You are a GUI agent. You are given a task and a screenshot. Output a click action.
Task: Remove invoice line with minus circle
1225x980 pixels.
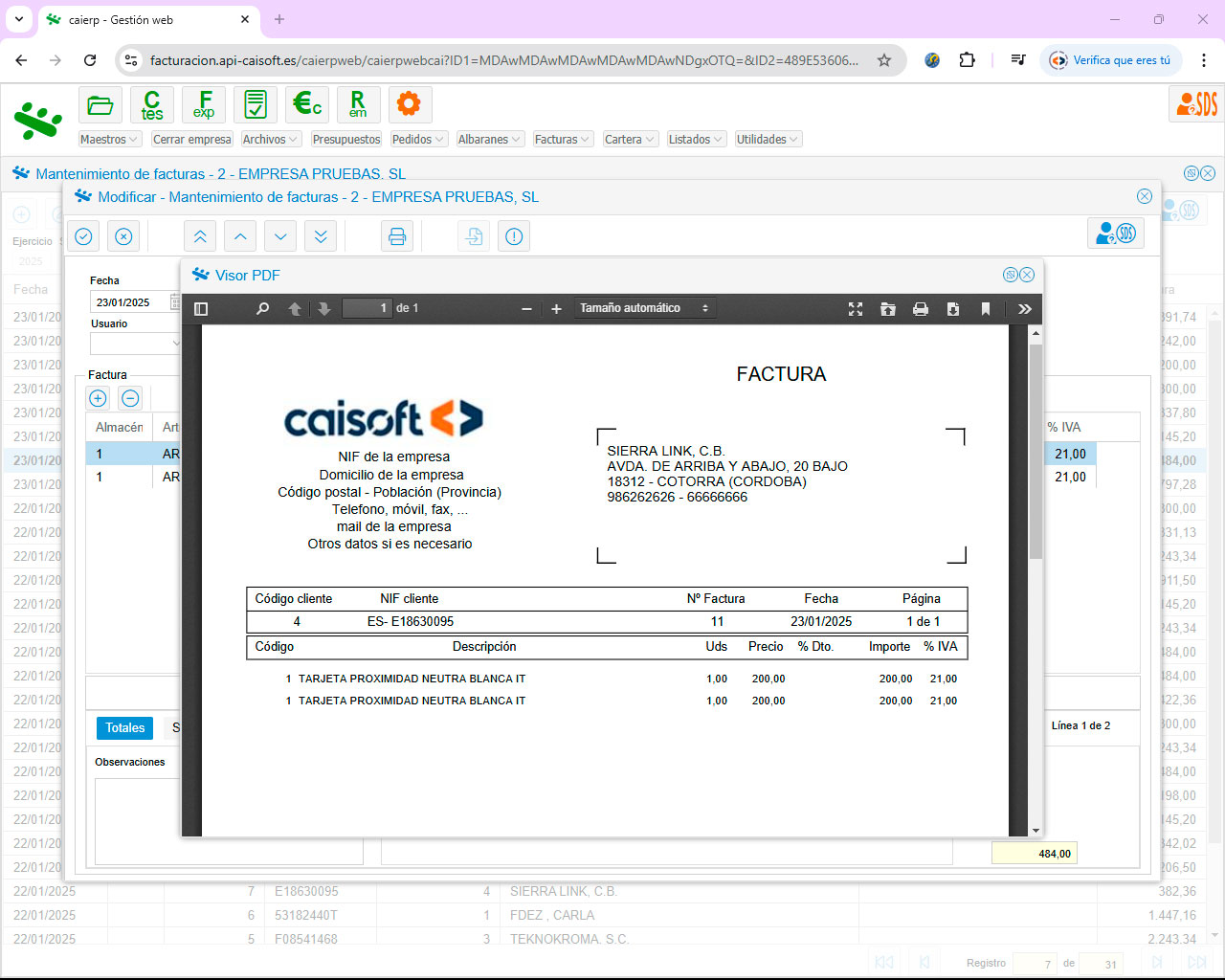click(131, 398)
